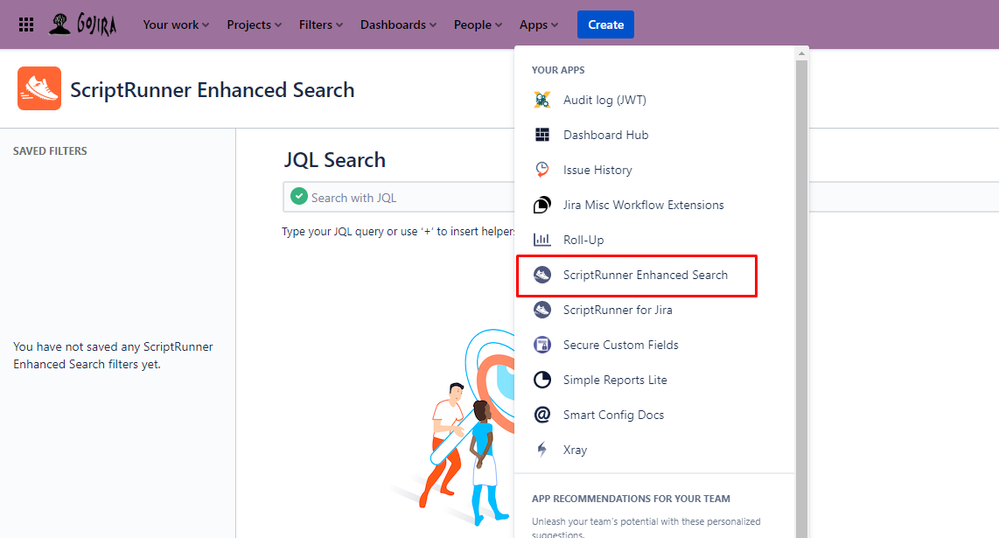
Task: Click 'Type your JQL query' hint text
Action: point(398,231)
